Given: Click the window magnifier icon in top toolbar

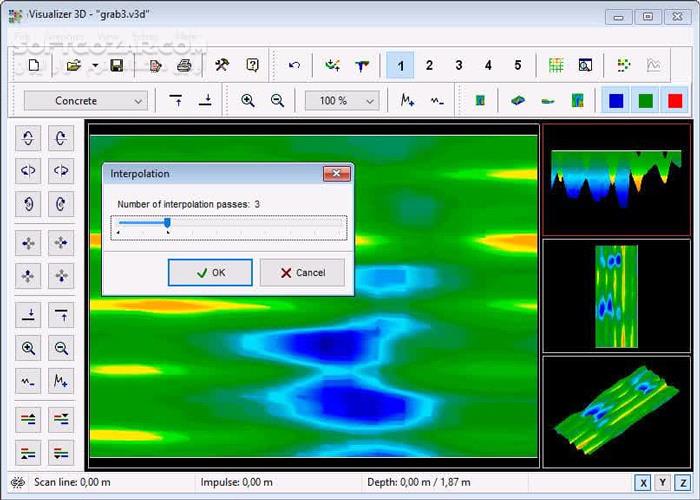Looking at the screenshot, I should [585, 65].
